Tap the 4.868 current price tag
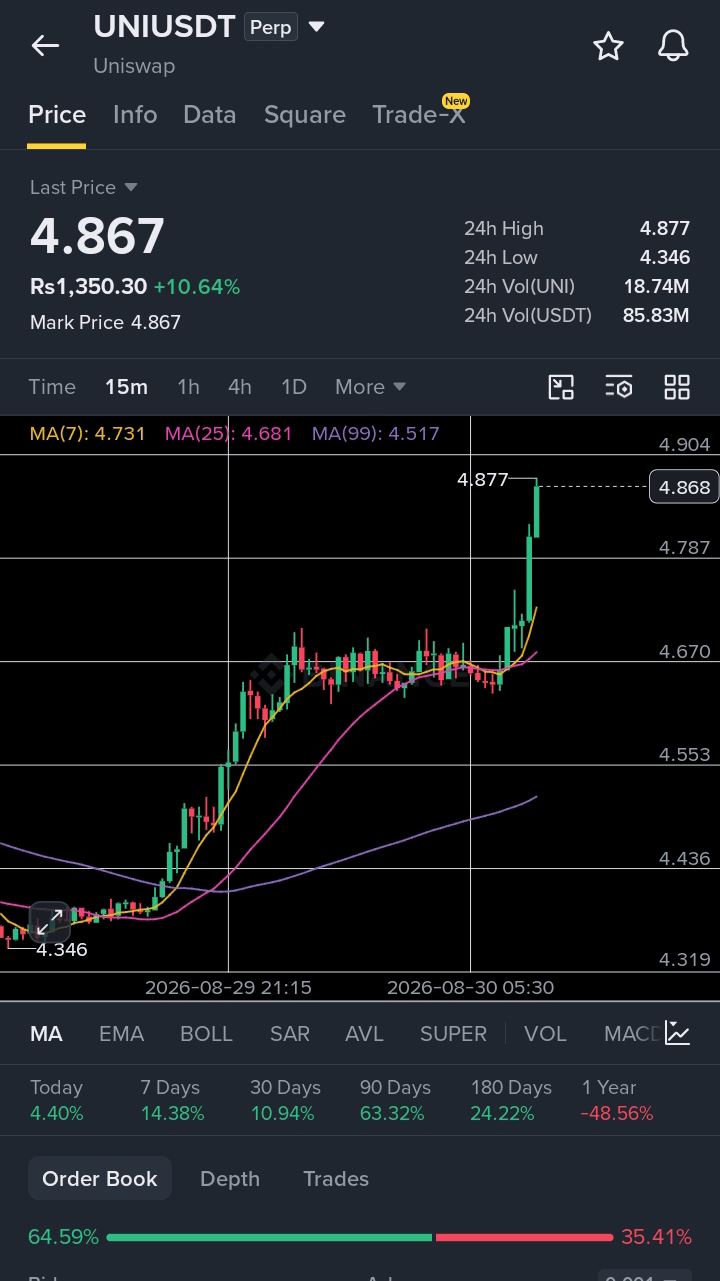The height and width of the screenshot is (1281, 720). click(x=684, y=487)
